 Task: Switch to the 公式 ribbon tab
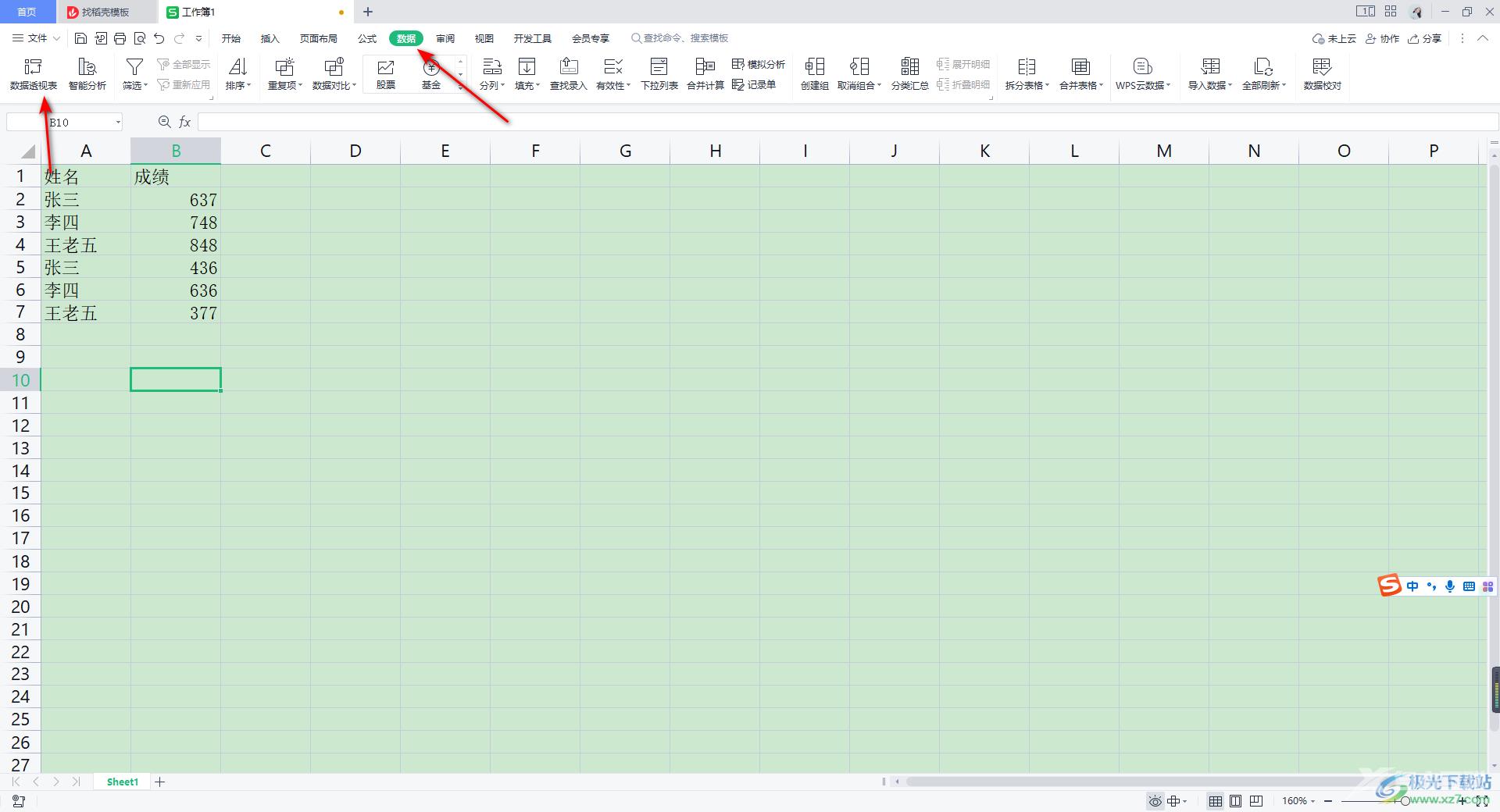[367, 38]
